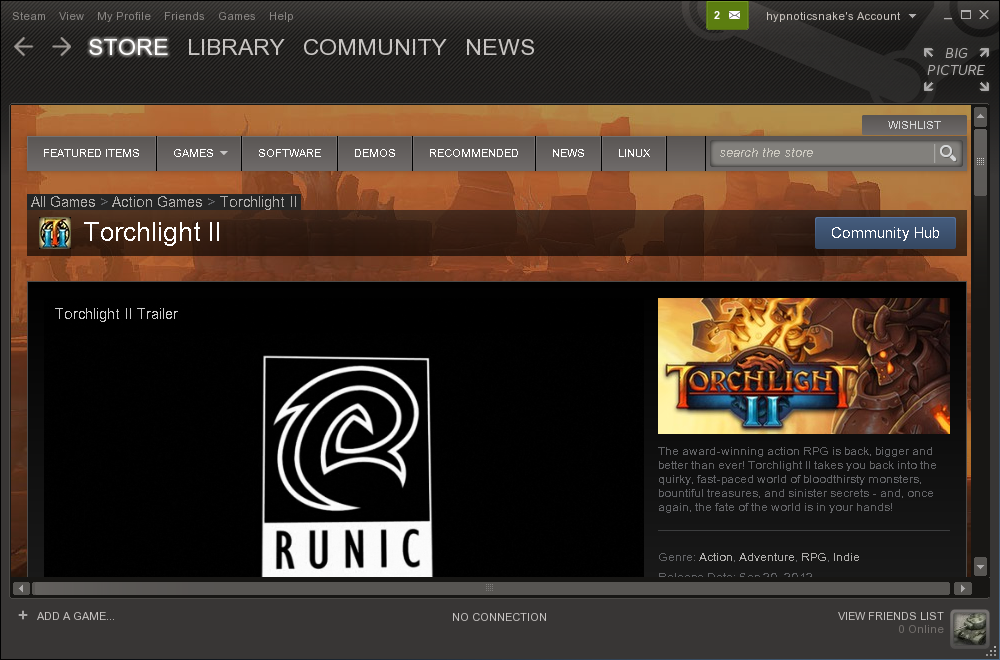Click the plus icon beside Add a Game
Screen dimensions: 1000x660
[23, 615]
